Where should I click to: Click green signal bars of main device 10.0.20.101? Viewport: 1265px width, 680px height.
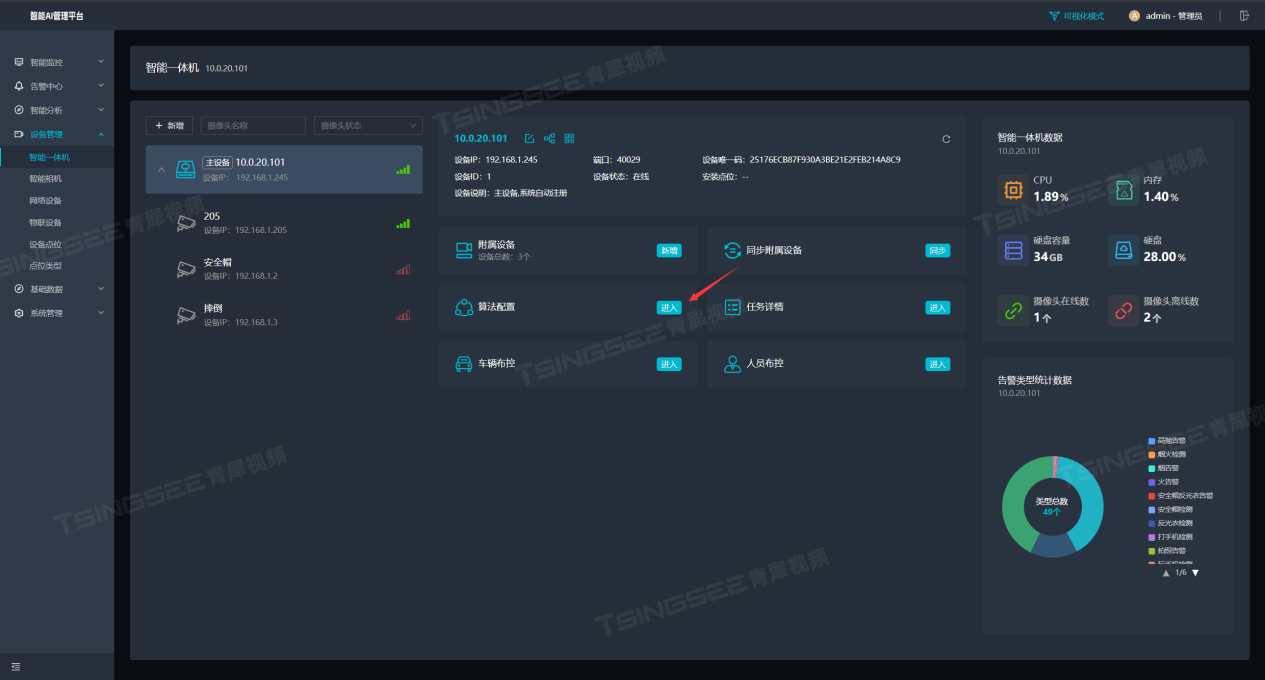coord(403,170)
